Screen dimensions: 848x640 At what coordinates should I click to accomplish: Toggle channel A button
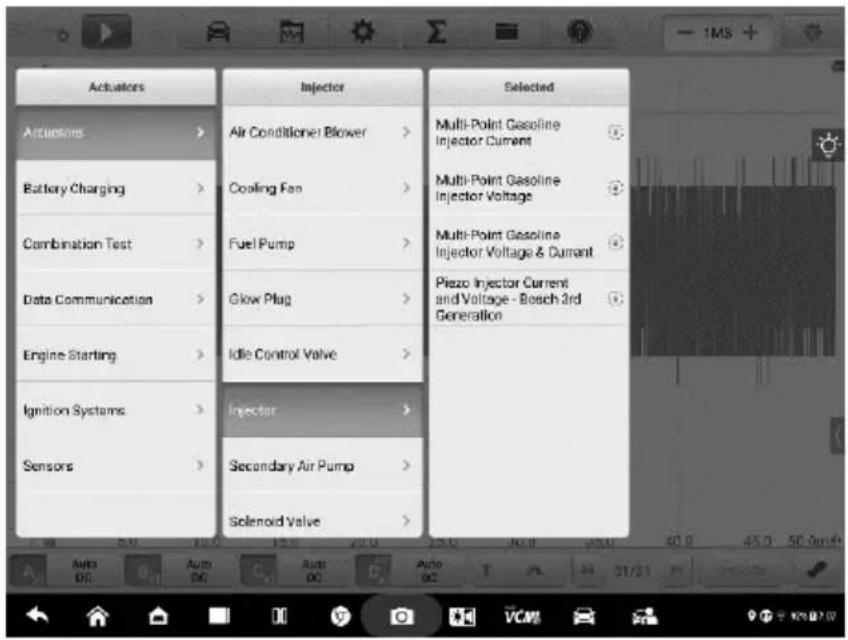pyautogui.click(x=28, y=571)
